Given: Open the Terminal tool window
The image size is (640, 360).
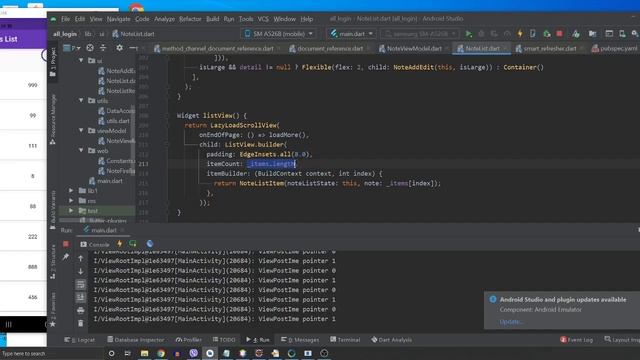Looking at the screenshot, I should [x=345, y=340].
